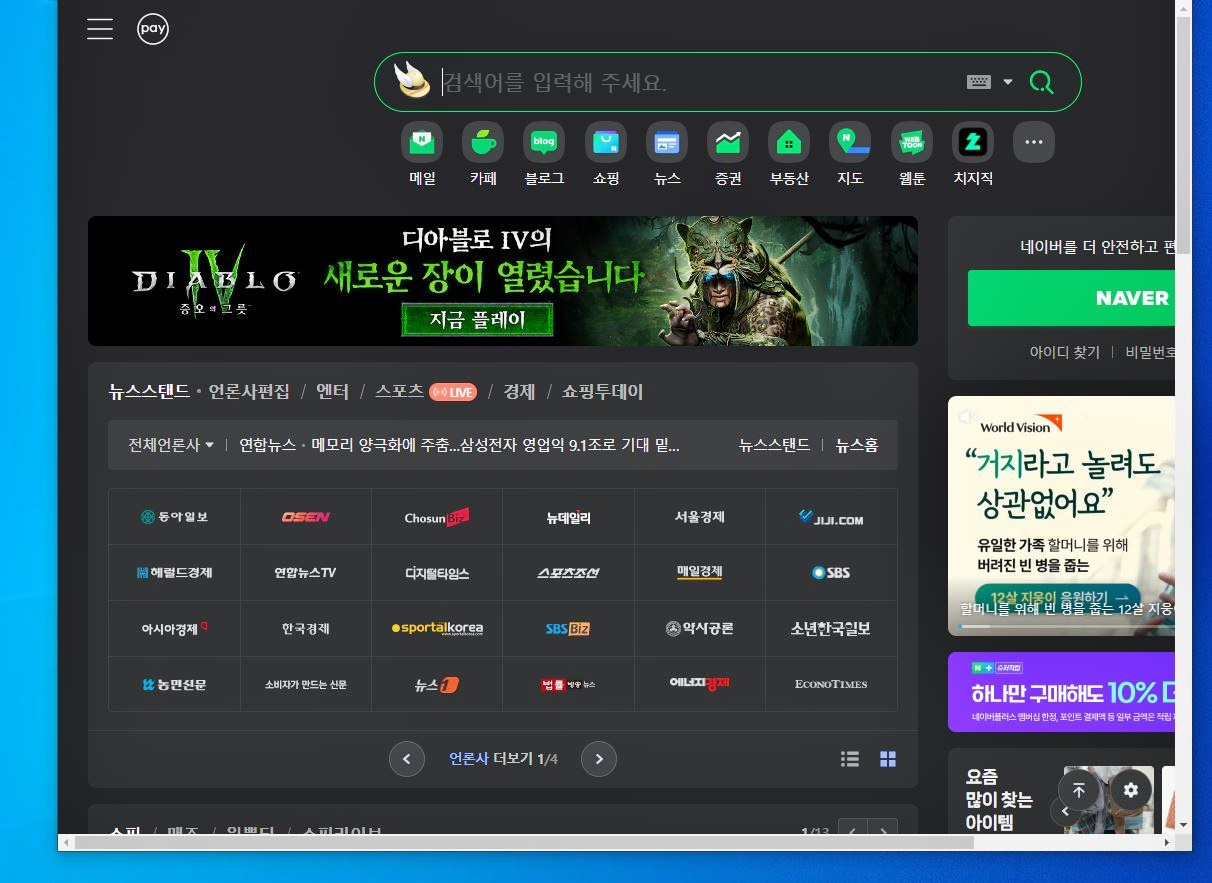
Task: Expand the 전체언론사 dropdown
Action: (171, 445)
